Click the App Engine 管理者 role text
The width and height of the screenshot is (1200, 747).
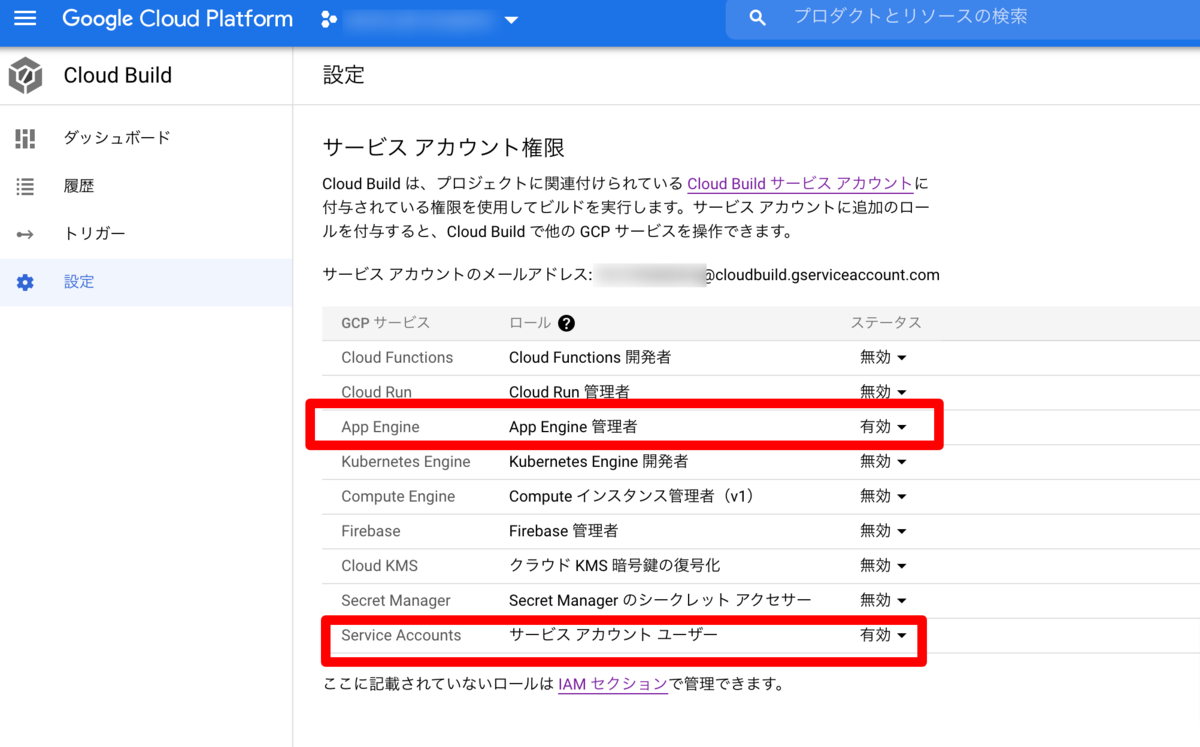[573, 427]
